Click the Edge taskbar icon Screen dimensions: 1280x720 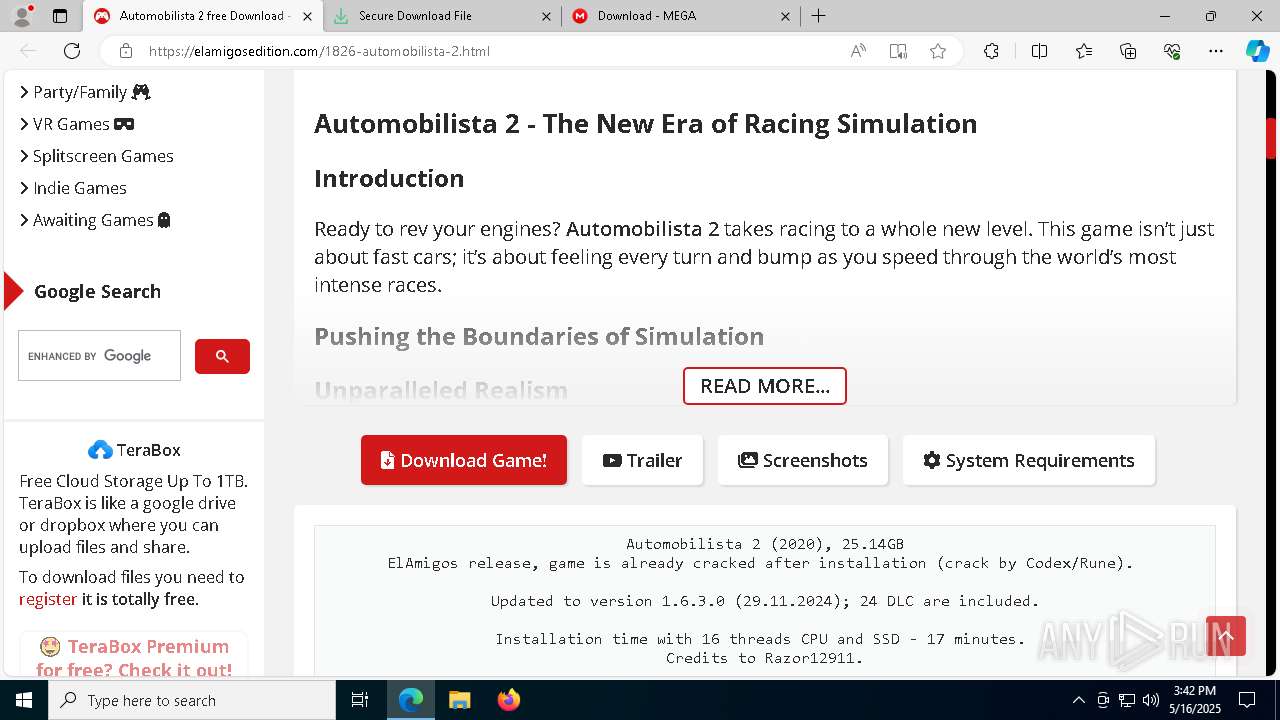pos(411,700)
